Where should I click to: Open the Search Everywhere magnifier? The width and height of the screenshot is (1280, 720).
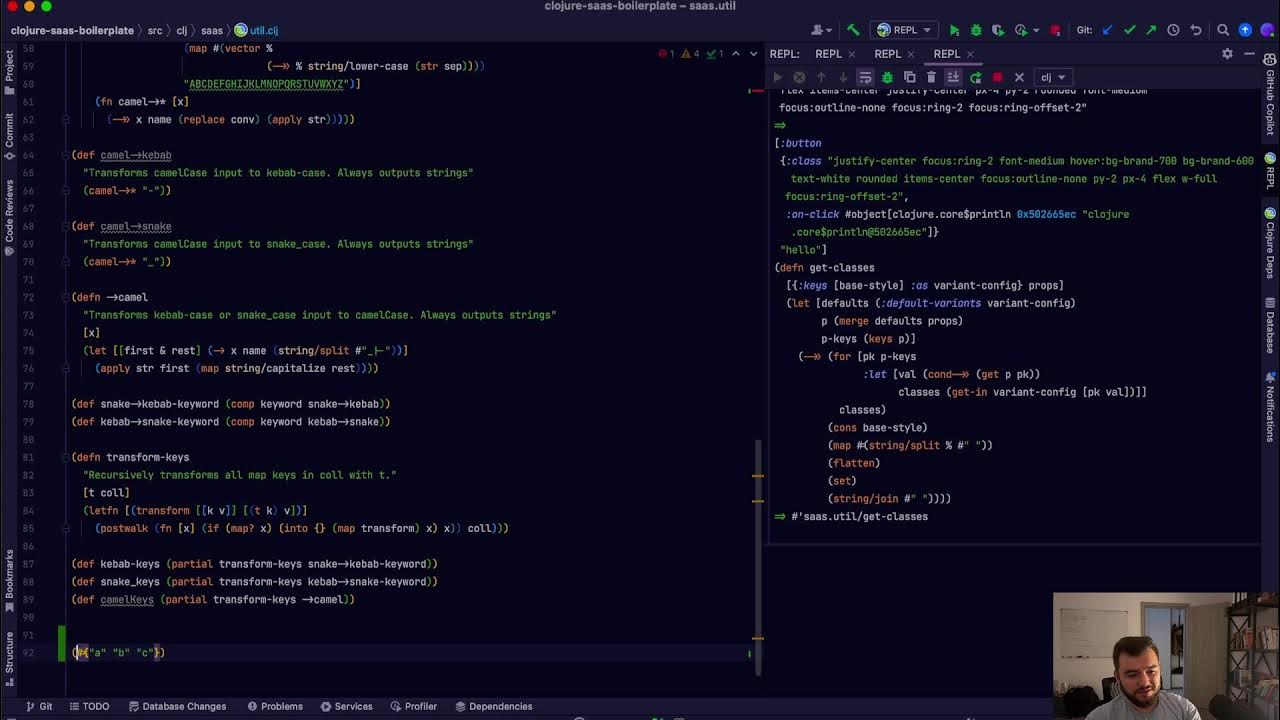point(1223,30)
